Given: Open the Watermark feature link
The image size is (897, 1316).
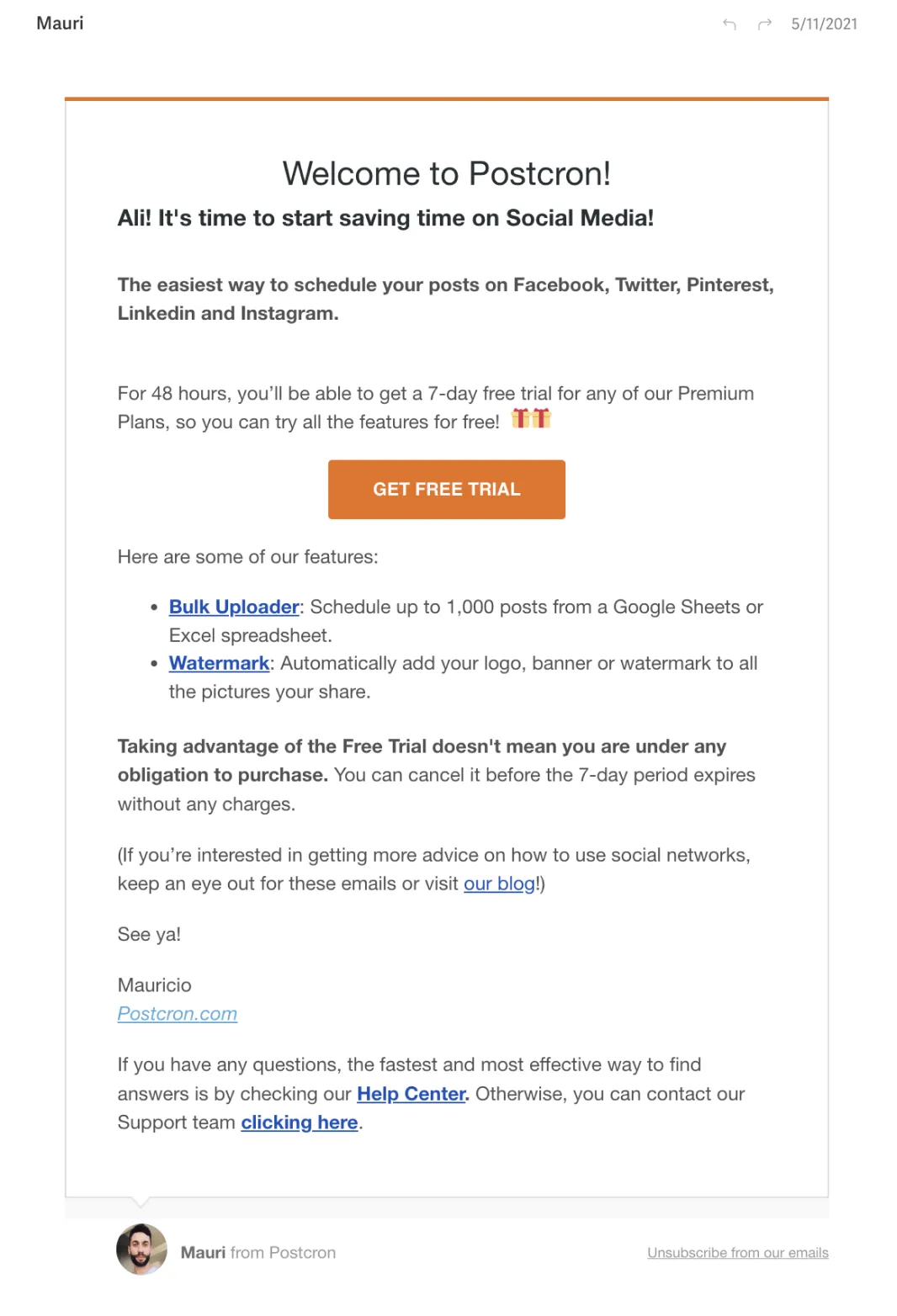Looking at the screenshot, I should (x=219, y=663).
